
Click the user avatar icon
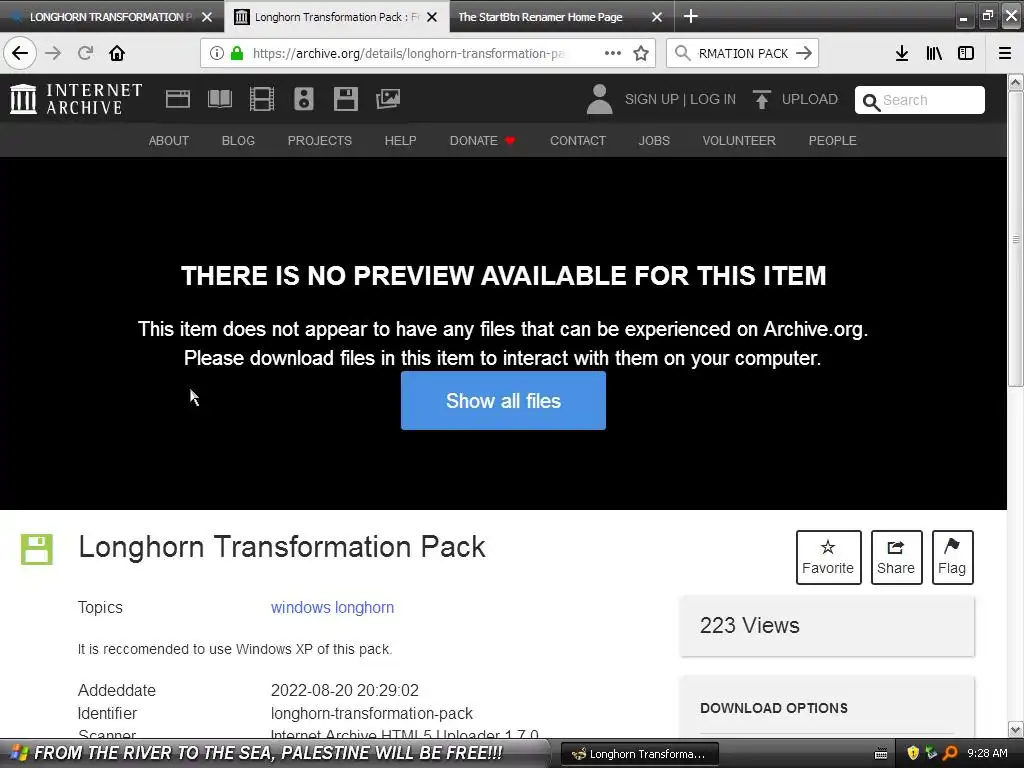point(599,99)
